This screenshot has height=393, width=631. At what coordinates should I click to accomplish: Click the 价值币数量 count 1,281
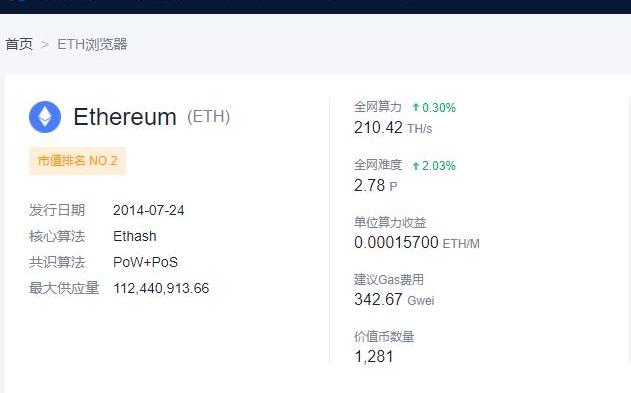(x=373, y=356)
